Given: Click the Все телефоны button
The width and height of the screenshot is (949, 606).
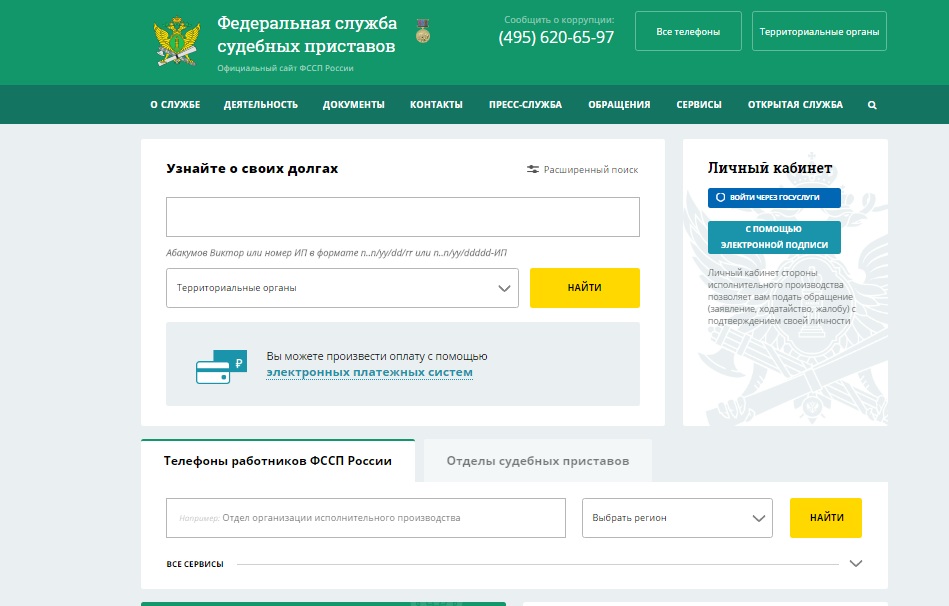Looking at the screenshot, I should pos(688,31).
